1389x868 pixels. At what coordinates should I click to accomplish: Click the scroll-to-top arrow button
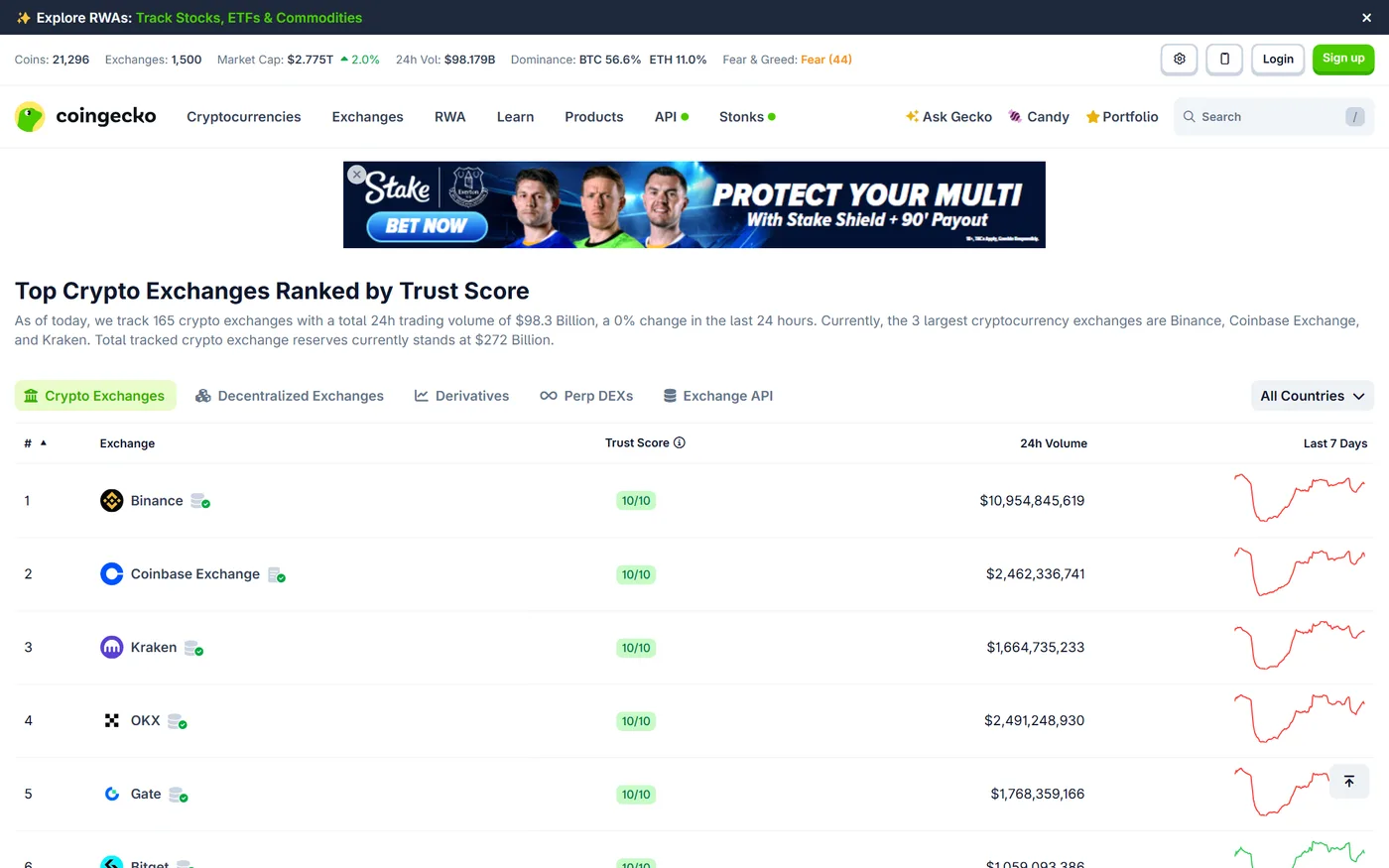coord(1349,781)
